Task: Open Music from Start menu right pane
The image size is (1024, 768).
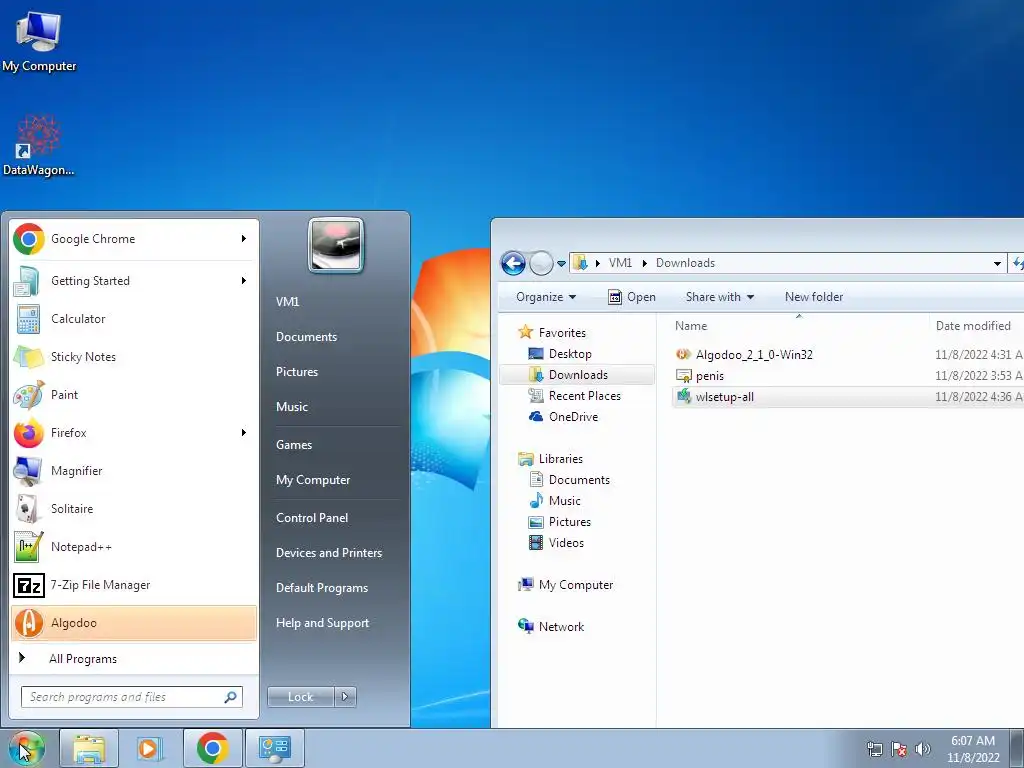Action: coord(291,407)
